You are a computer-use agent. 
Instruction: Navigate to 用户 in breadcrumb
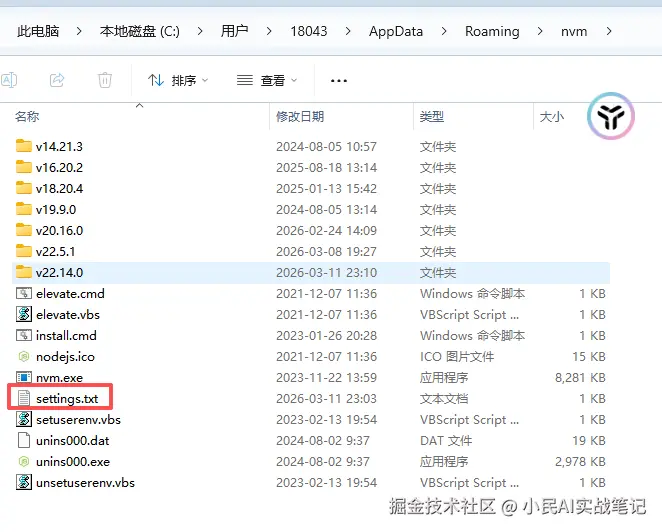[234, 31]
